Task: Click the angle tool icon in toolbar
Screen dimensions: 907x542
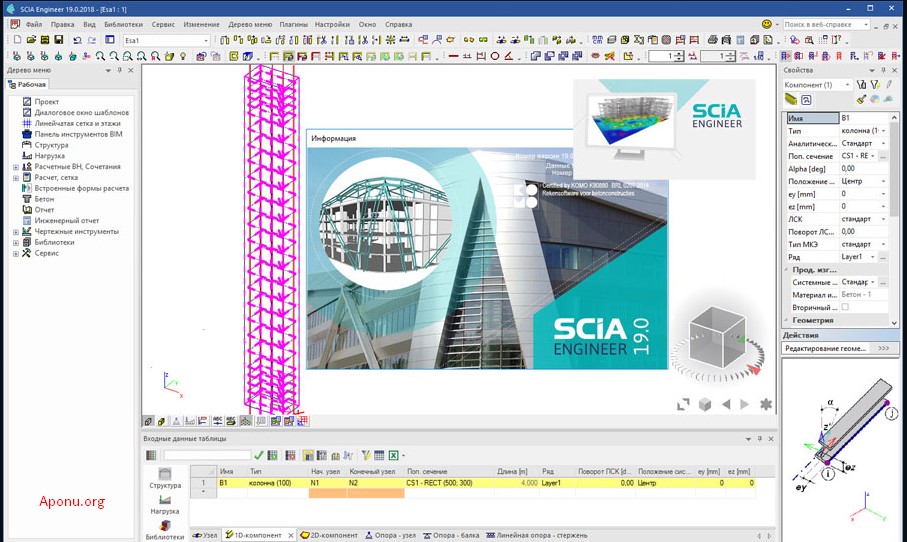Action: coord(508,56)
